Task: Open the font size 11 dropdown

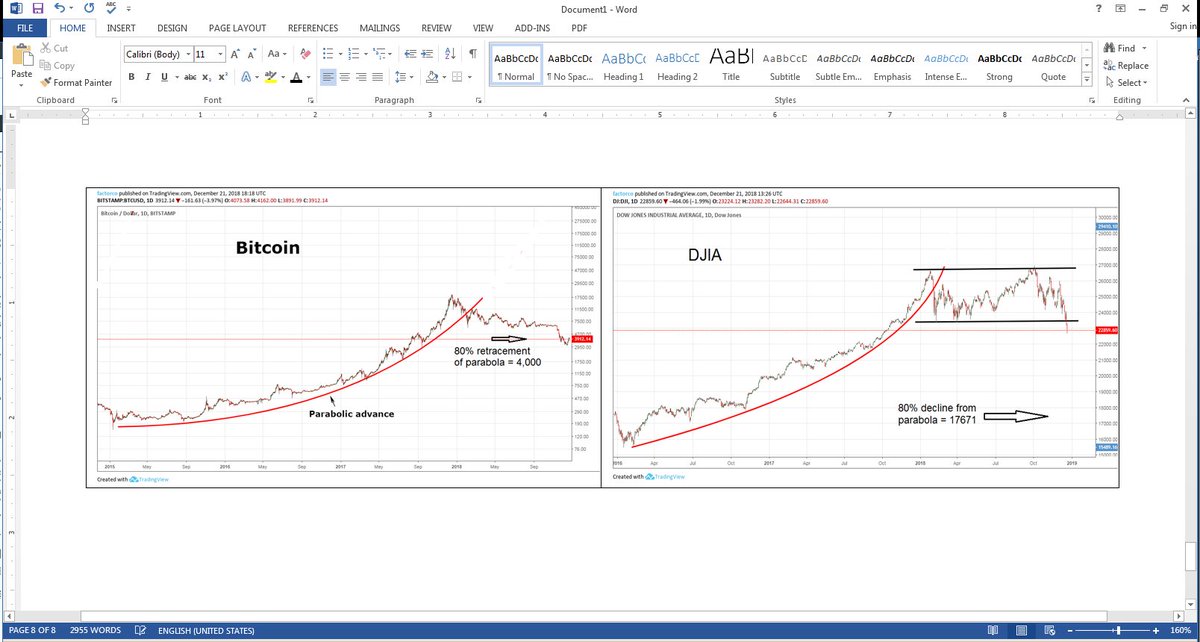Action: pos(220,54)
